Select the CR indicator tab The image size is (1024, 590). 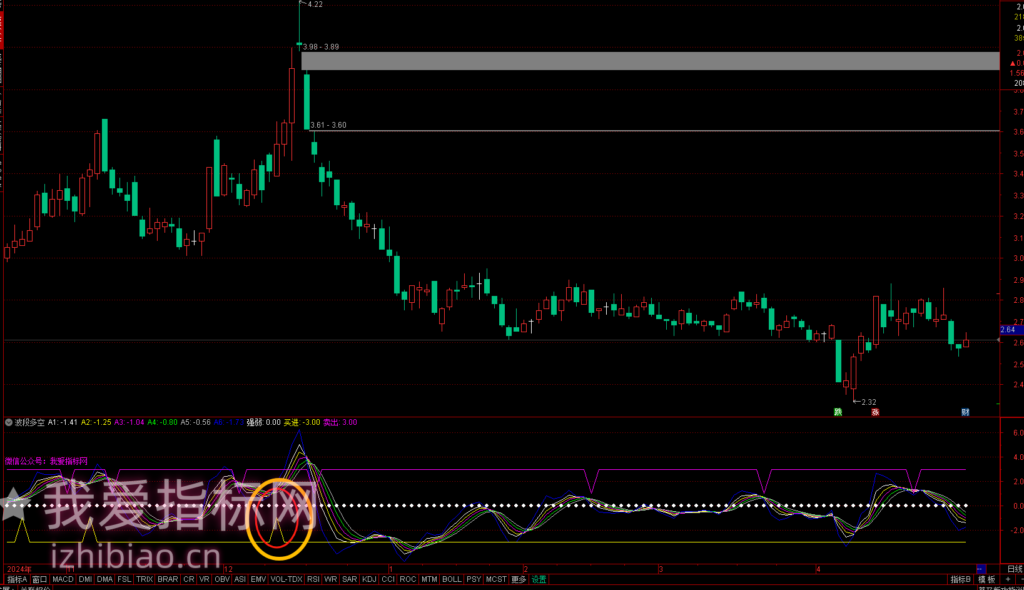click(189, 580)
